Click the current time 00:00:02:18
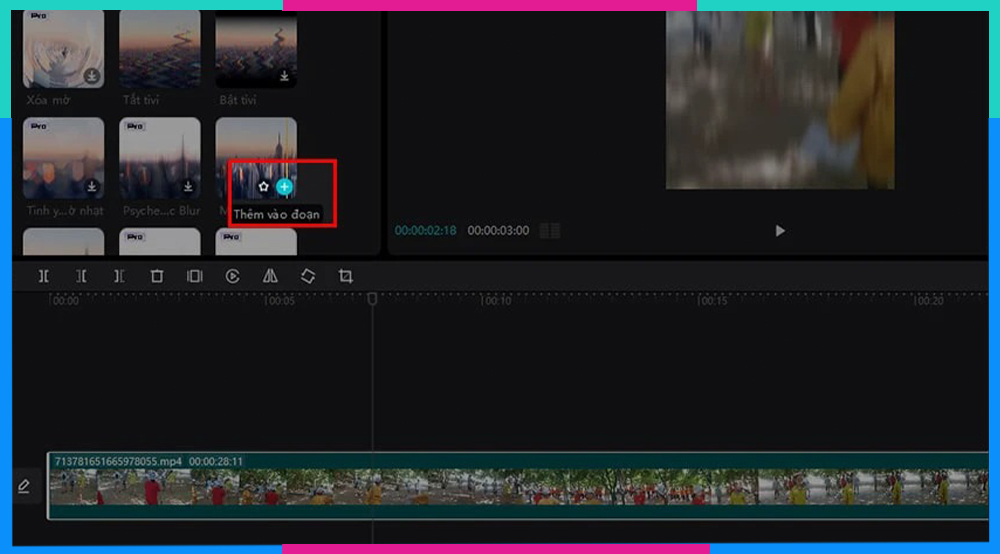 (x=425, y=231)
